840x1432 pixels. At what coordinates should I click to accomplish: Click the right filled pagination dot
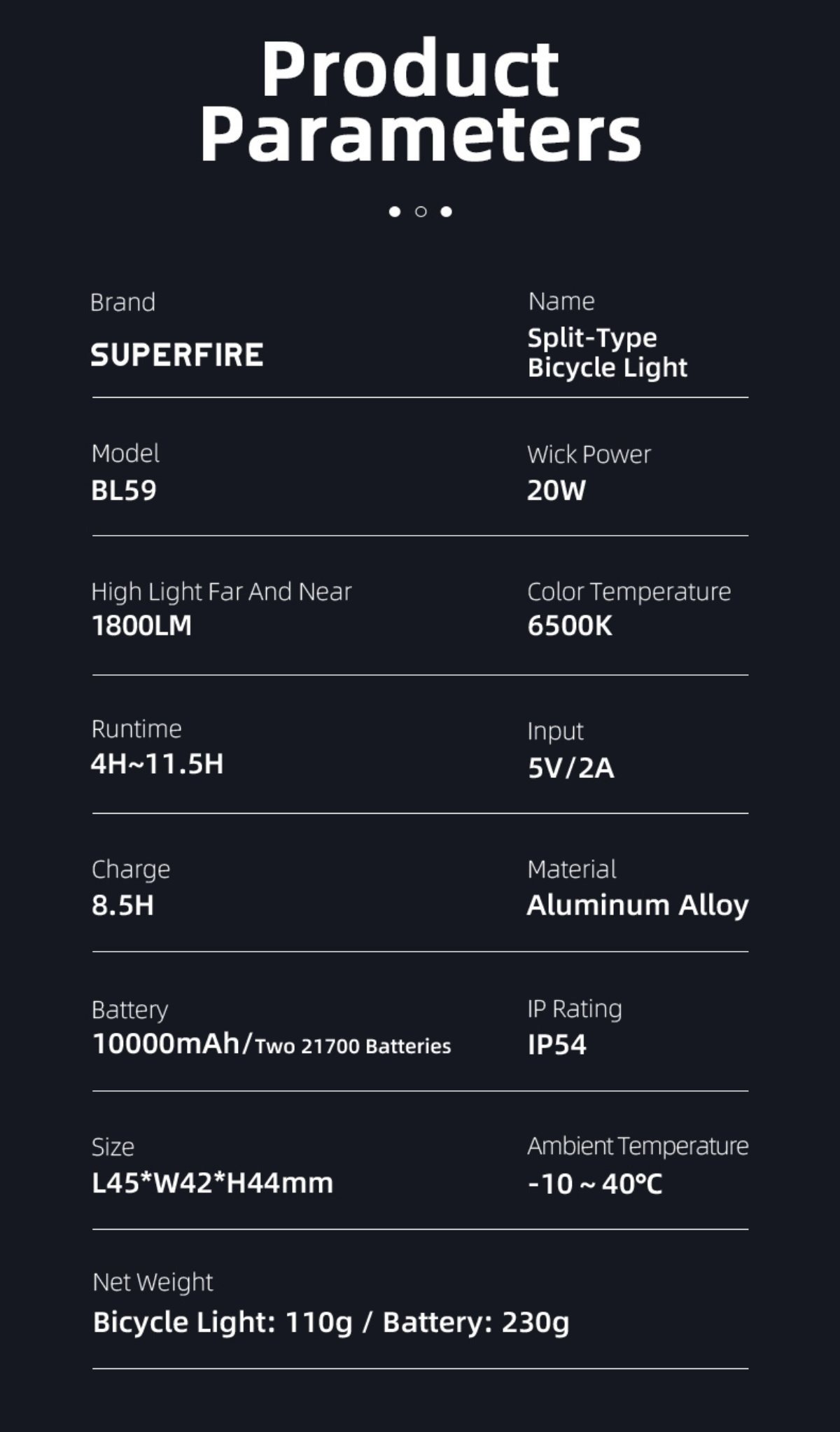(447, 211)
